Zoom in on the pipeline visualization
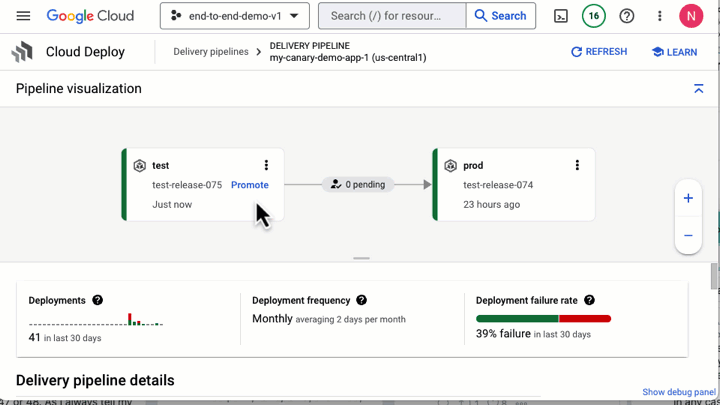 (x=688, y=198)
